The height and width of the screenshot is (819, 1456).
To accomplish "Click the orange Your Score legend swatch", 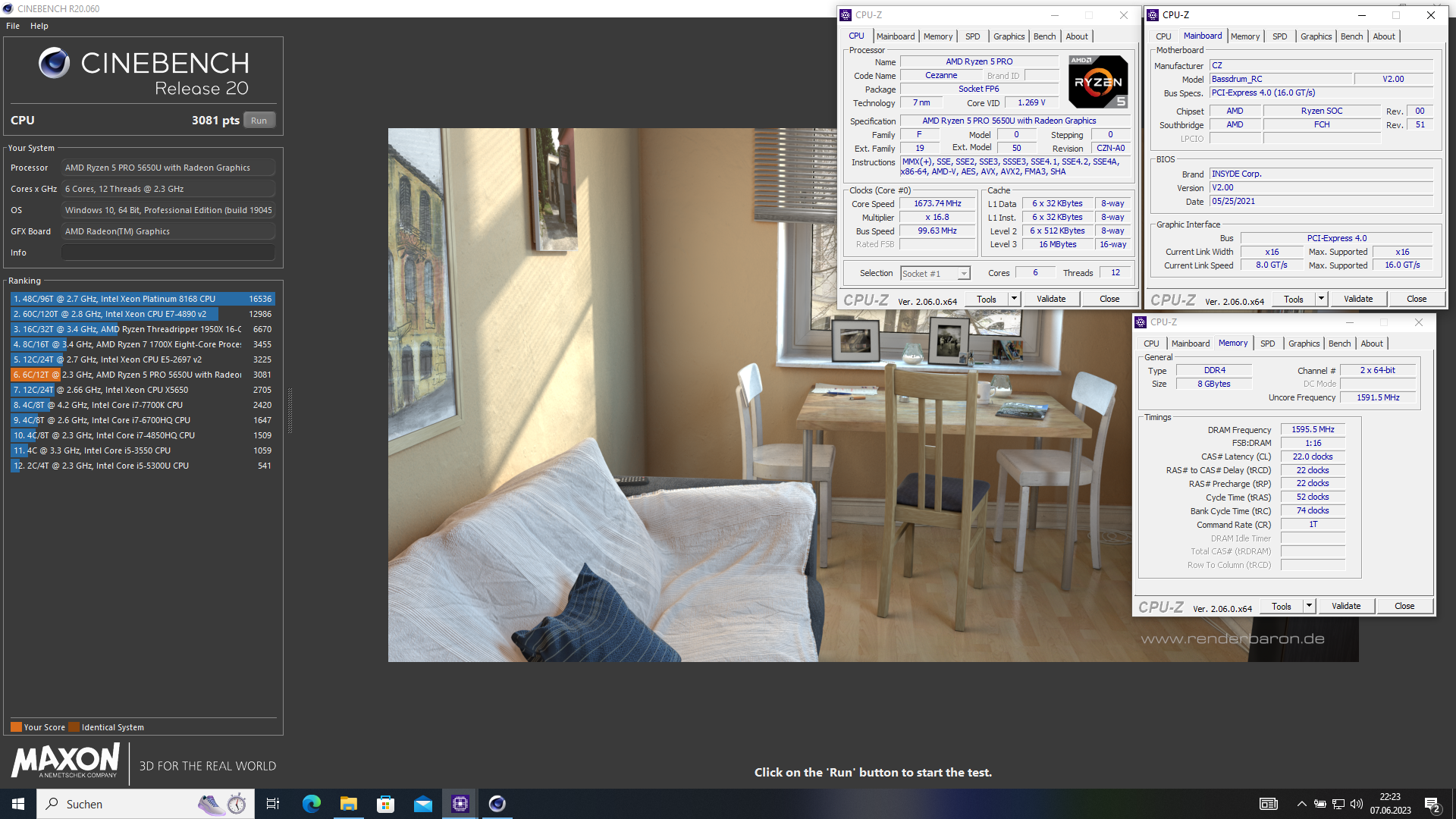I will (16, 727).
